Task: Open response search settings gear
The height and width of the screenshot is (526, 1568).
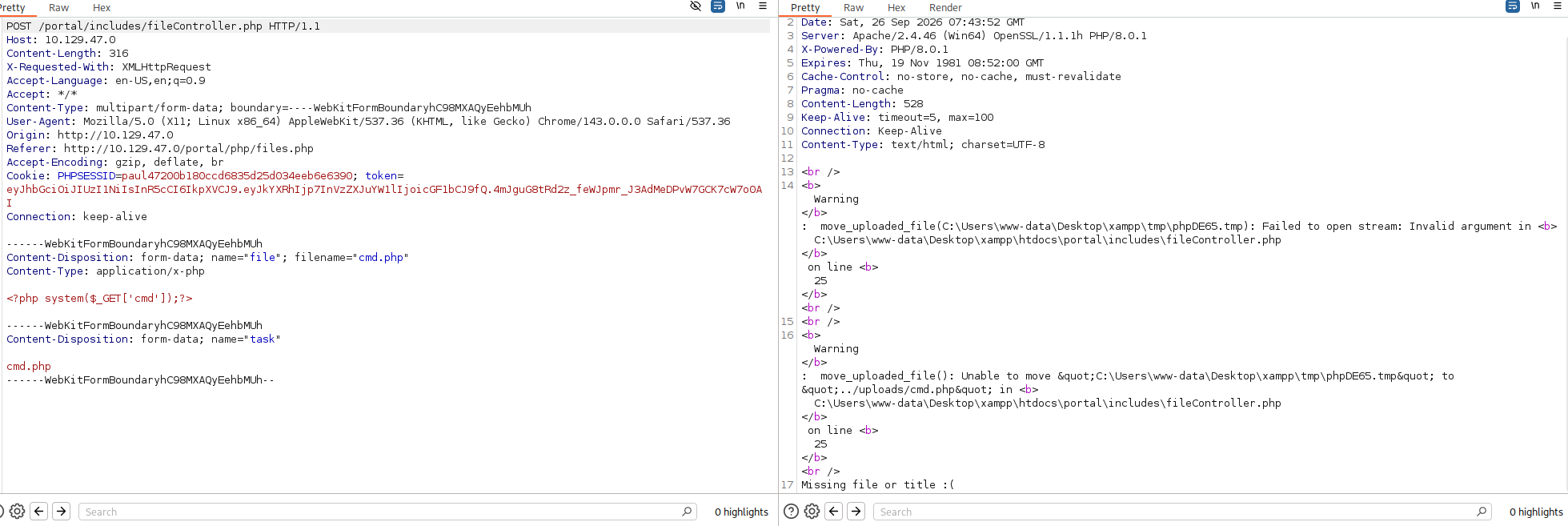Action: (x=812, y=512)
